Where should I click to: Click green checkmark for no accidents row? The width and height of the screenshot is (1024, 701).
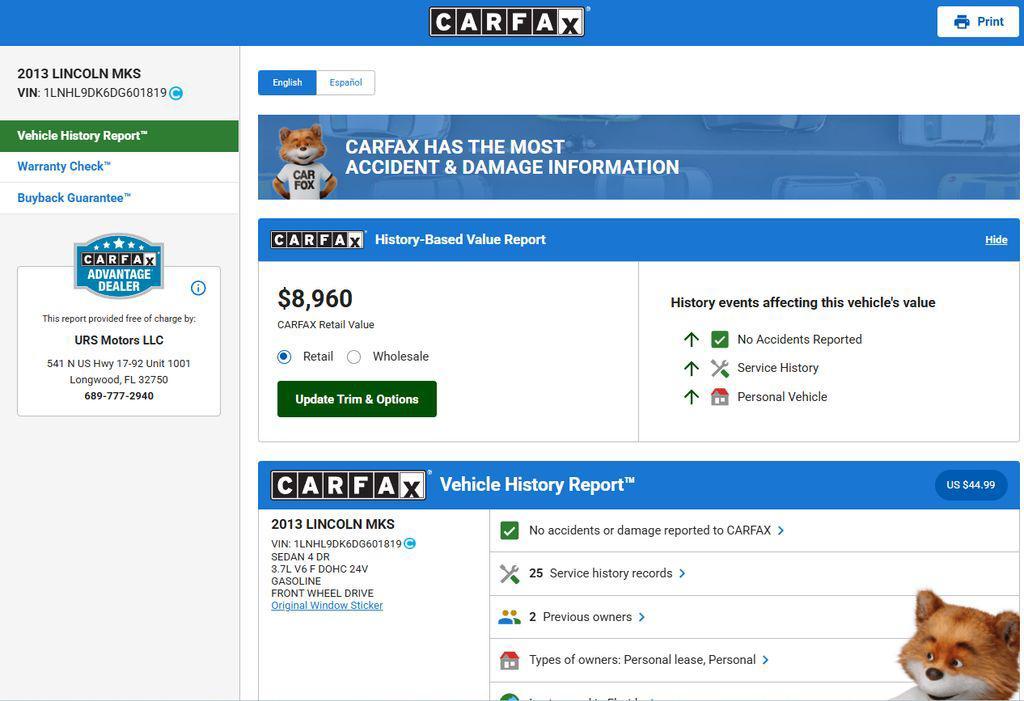509,530
